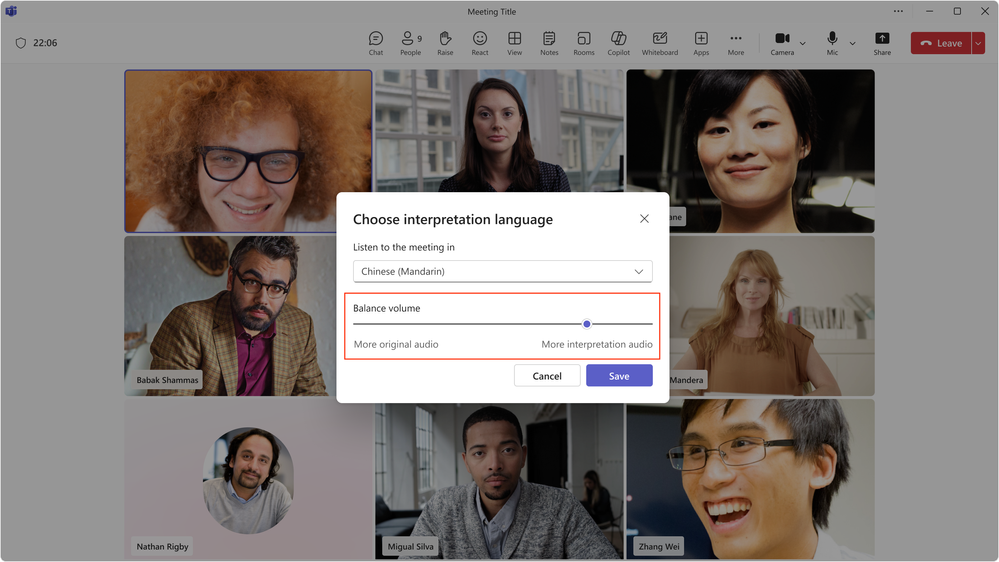
Task: Cancel the interpretation language dialog
Action: 547,376
